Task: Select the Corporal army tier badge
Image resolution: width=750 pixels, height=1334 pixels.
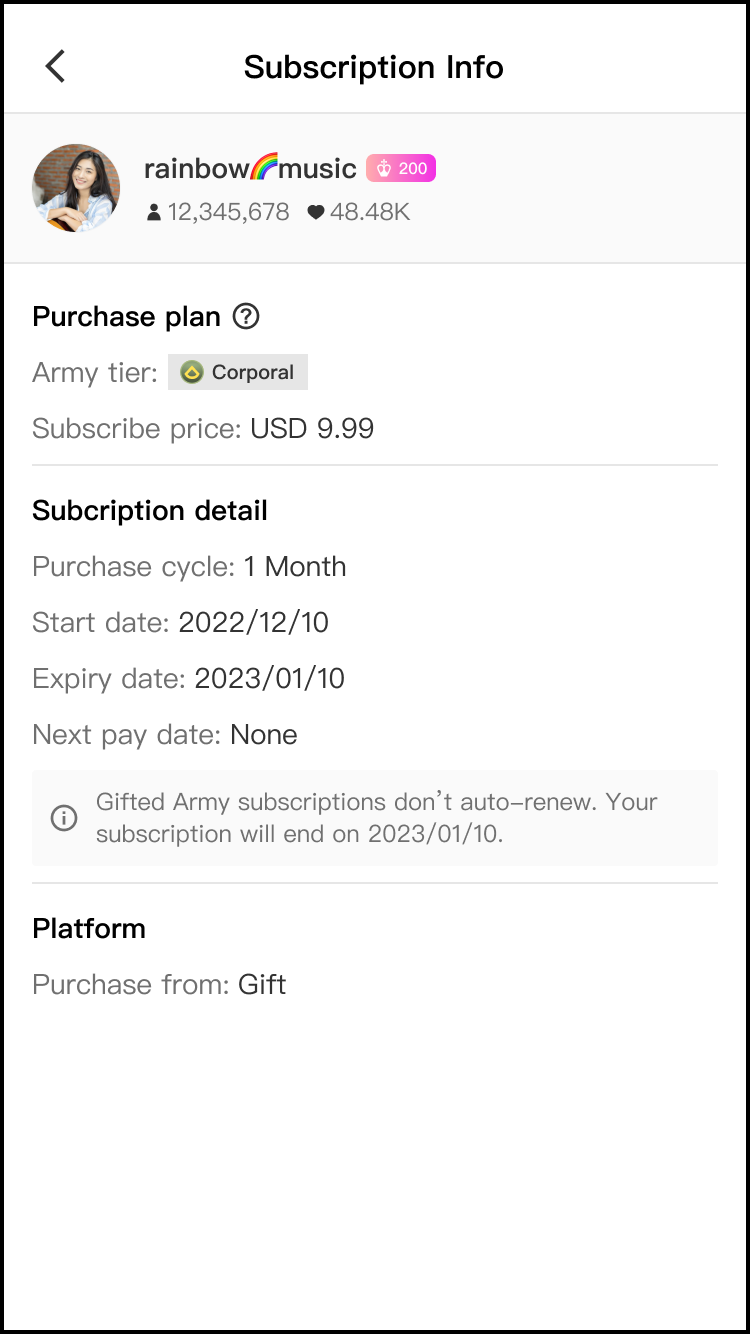Action: pyautogui.click(x=238, y=373)
